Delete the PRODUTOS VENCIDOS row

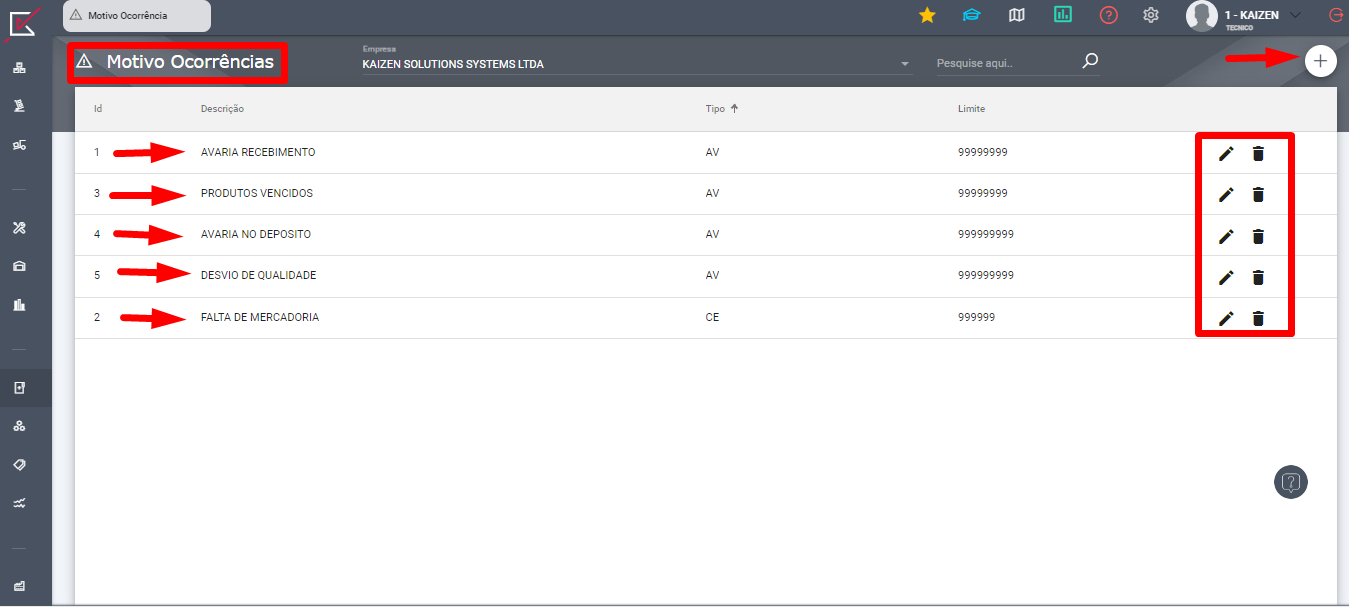pos(1258,194)
